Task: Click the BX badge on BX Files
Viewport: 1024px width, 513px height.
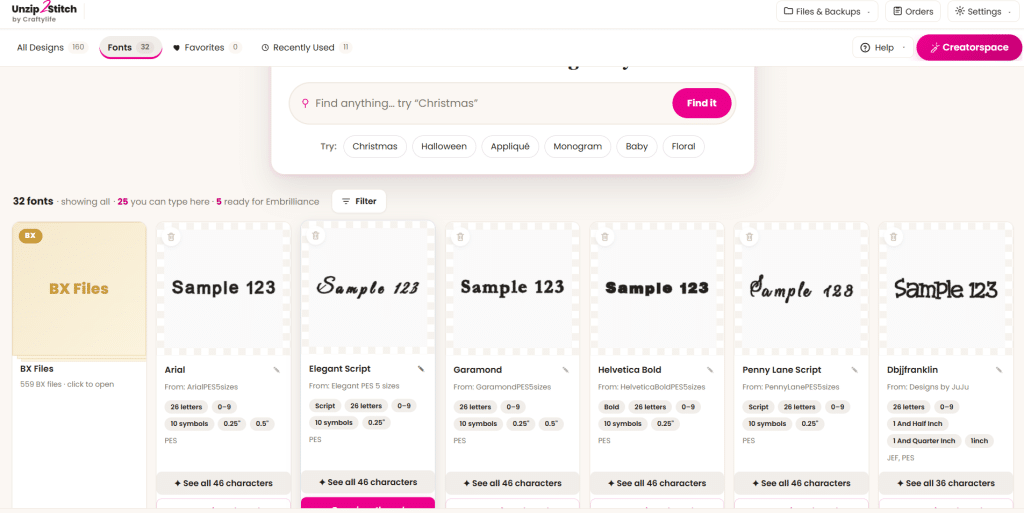Action: 29,236
